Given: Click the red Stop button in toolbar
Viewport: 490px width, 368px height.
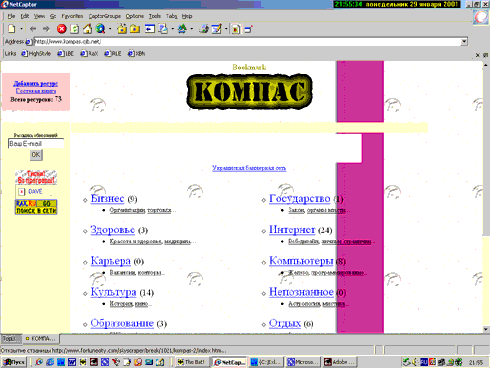Looking at the screenshot, I should (61, 29).
